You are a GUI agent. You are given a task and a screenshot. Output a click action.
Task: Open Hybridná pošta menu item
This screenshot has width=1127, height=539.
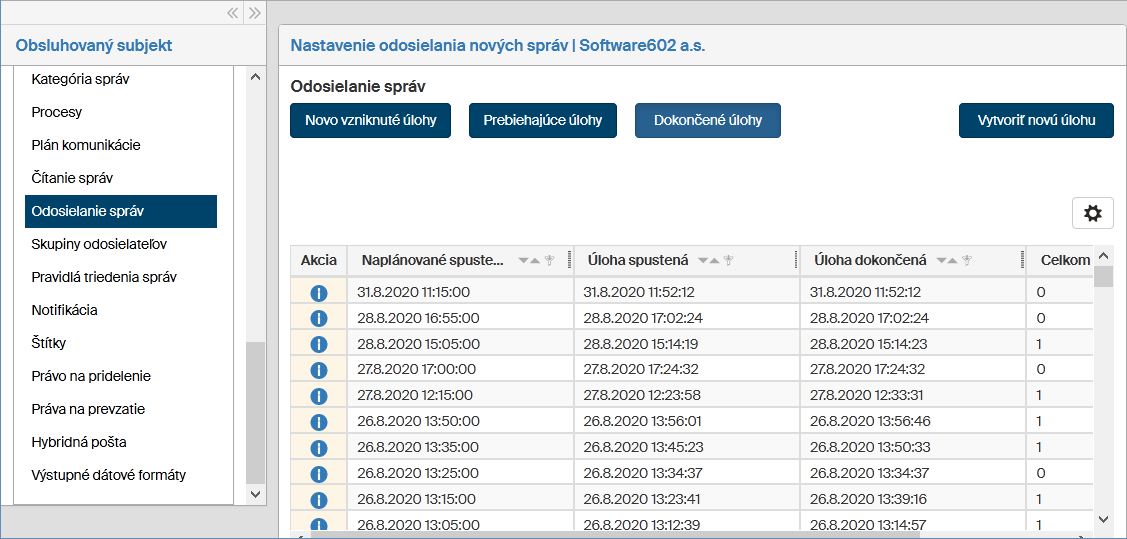79,442
